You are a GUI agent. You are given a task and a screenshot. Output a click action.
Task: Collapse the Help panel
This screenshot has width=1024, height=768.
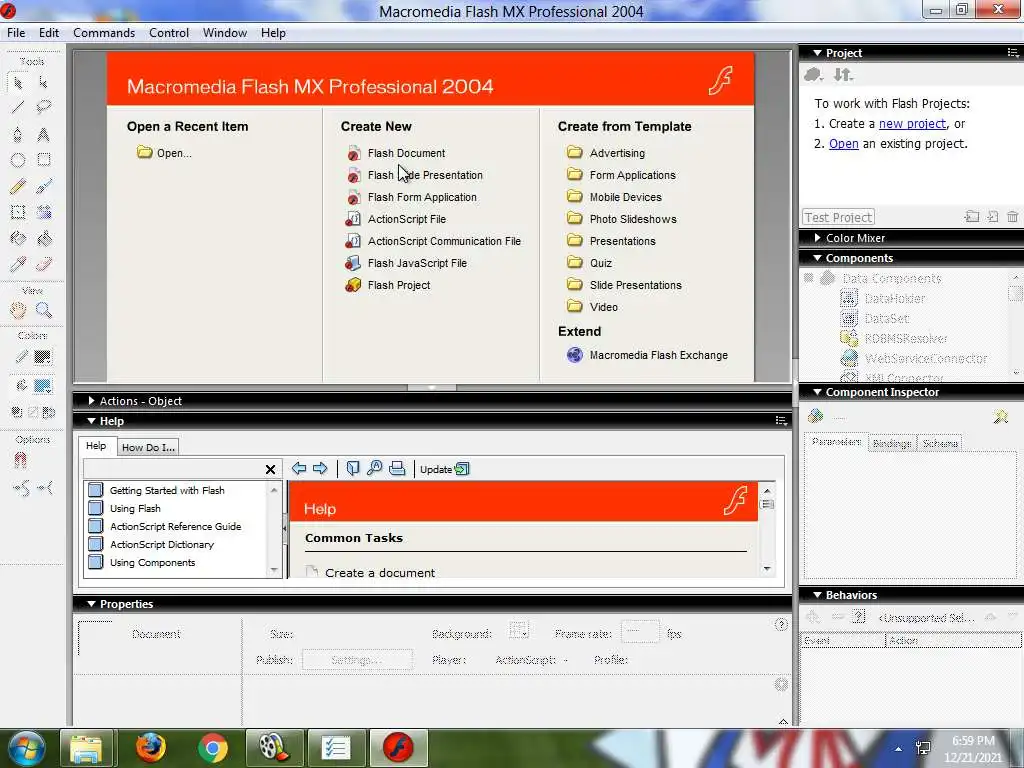pos(91,421)
